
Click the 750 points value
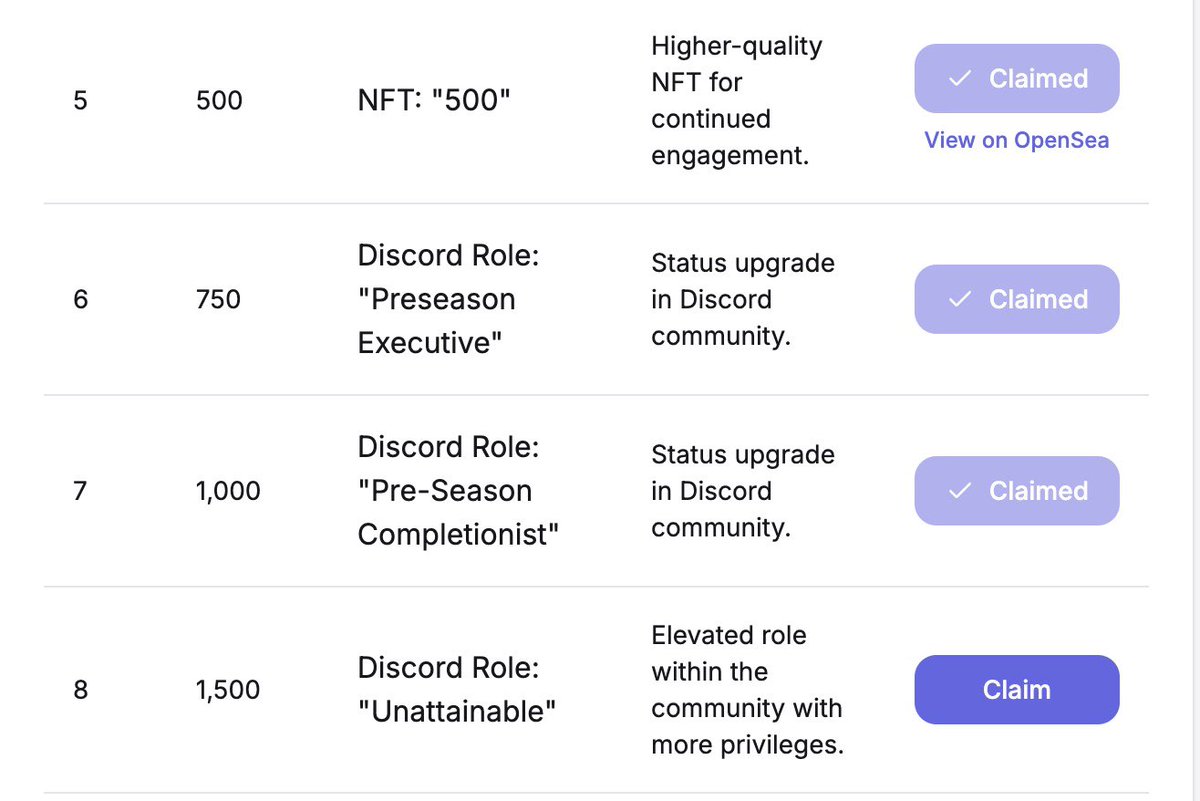(219, 299)
